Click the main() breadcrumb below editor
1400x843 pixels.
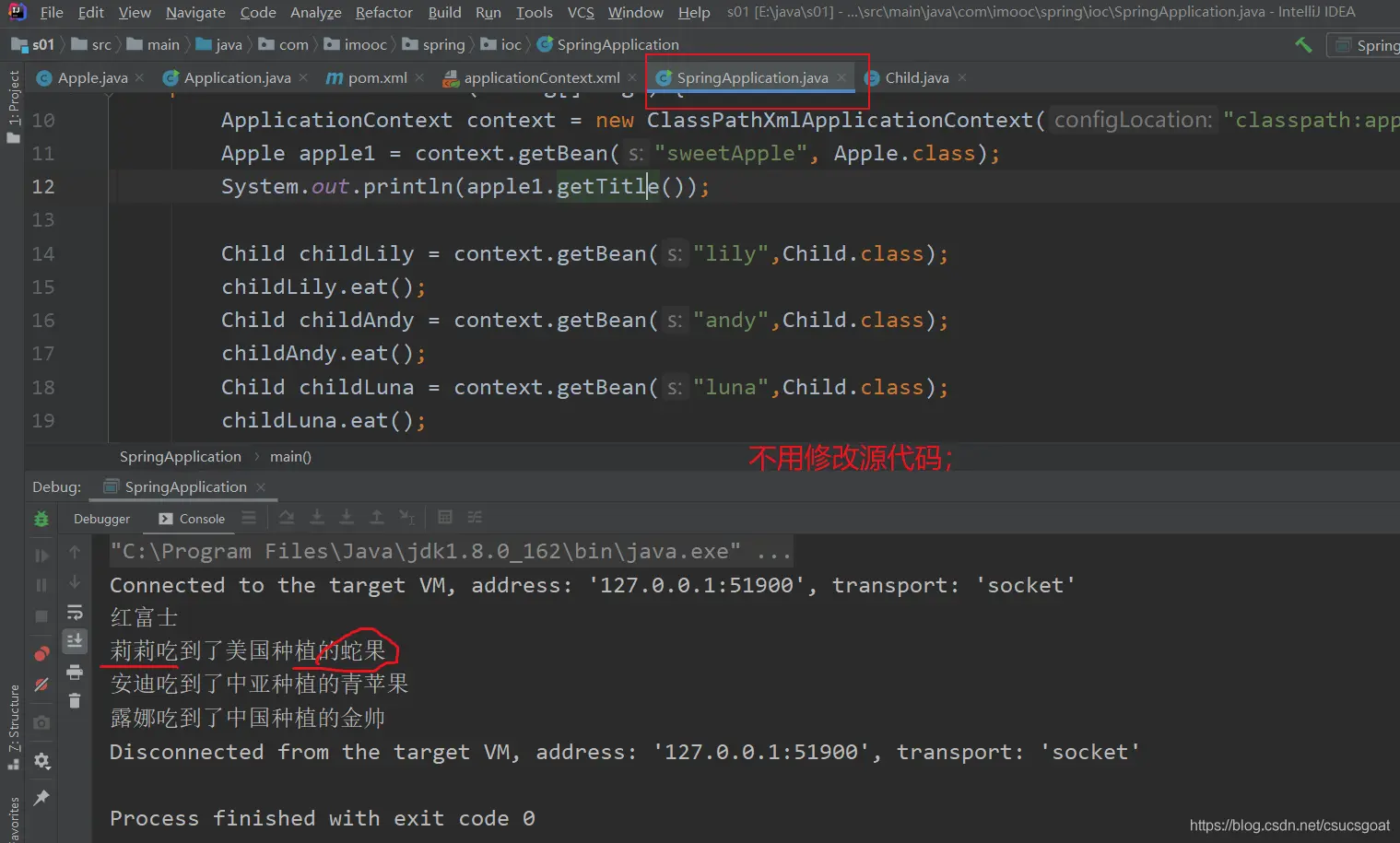point(290,457)
